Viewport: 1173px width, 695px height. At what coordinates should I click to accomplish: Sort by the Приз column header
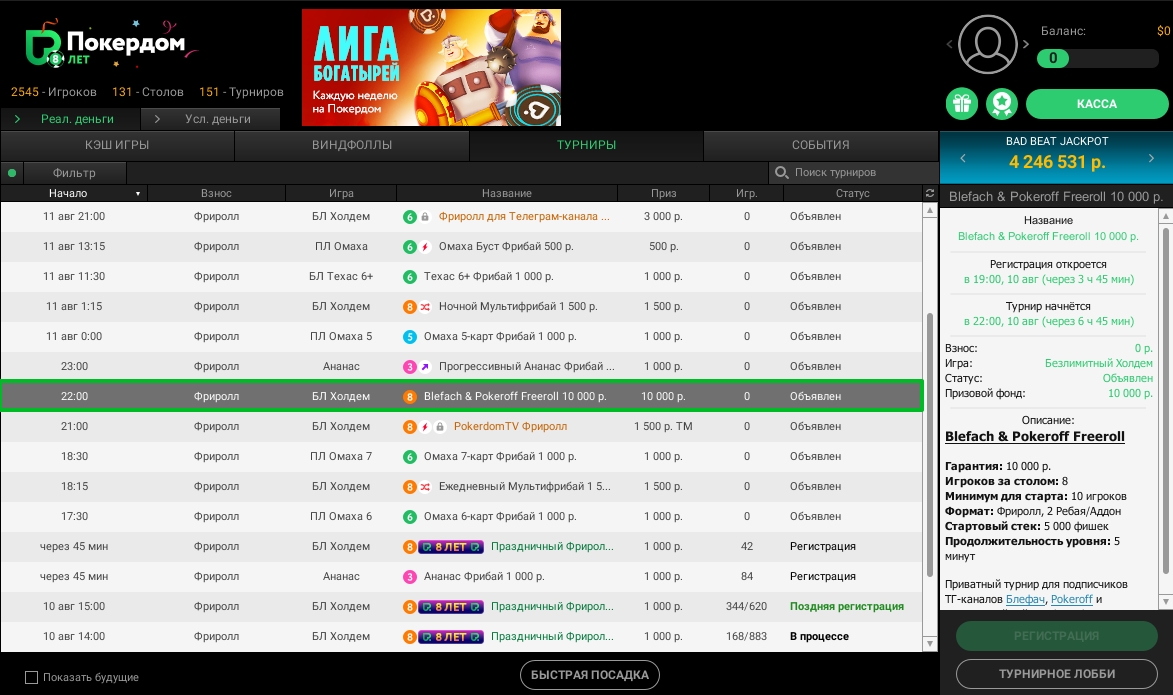(x=663, y=193)
